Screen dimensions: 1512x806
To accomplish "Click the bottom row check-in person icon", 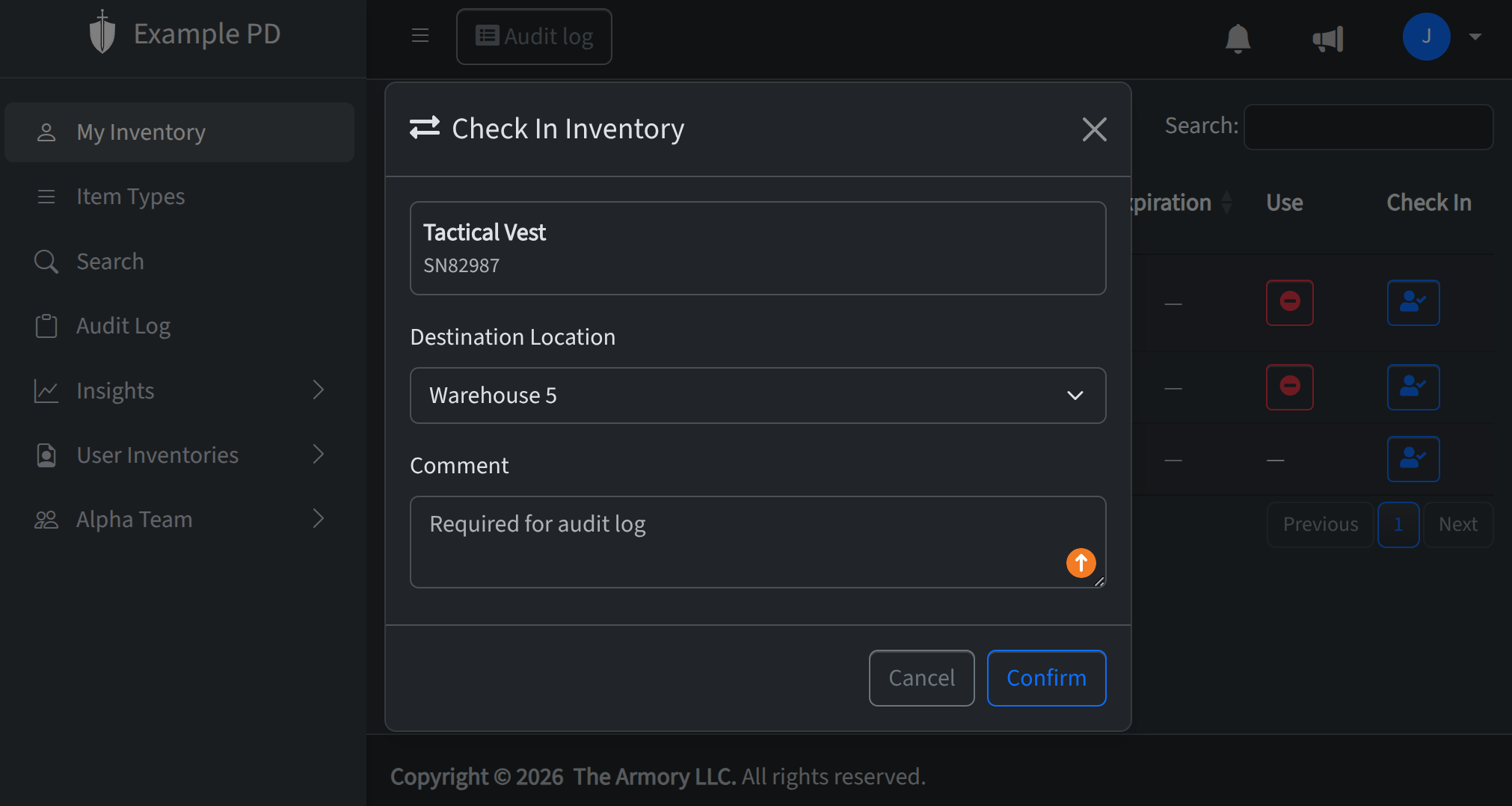I will [1413, 459].
